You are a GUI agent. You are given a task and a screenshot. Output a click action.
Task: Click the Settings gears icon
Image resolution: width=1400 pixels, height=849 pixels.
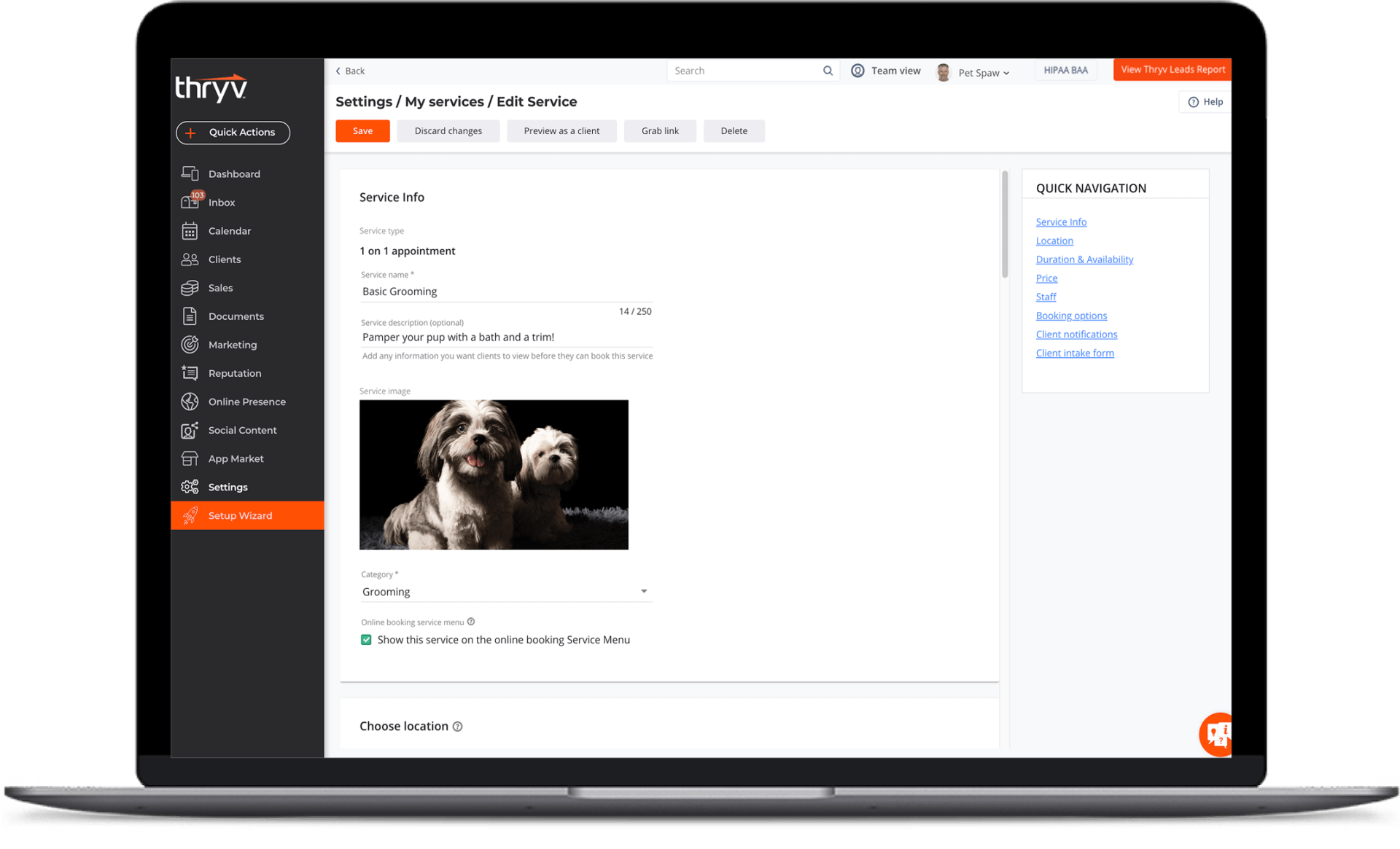coord(190,487)
